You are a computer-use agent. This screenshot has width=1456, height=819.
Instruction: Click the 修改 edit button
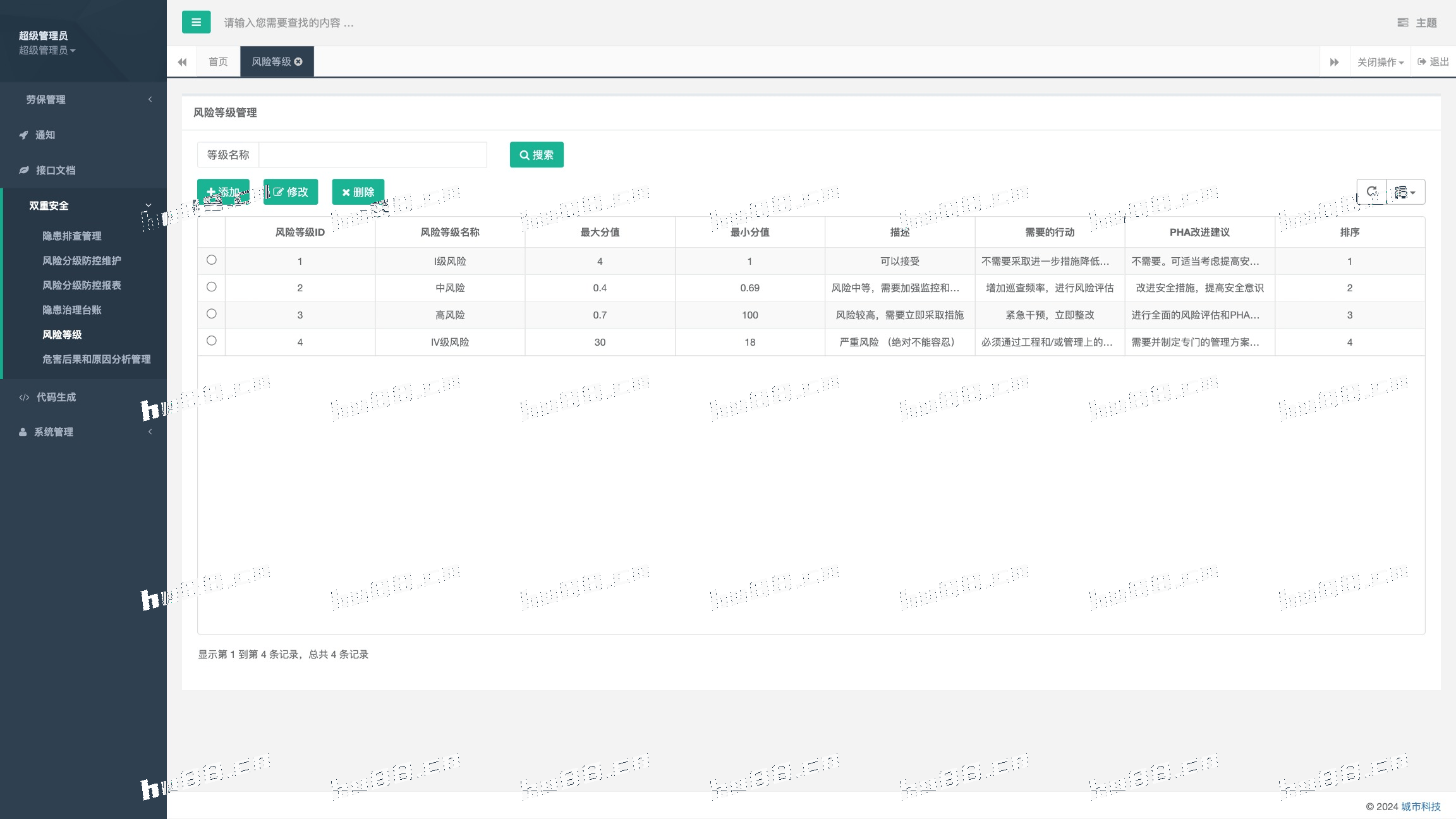(x=291, y=191)
